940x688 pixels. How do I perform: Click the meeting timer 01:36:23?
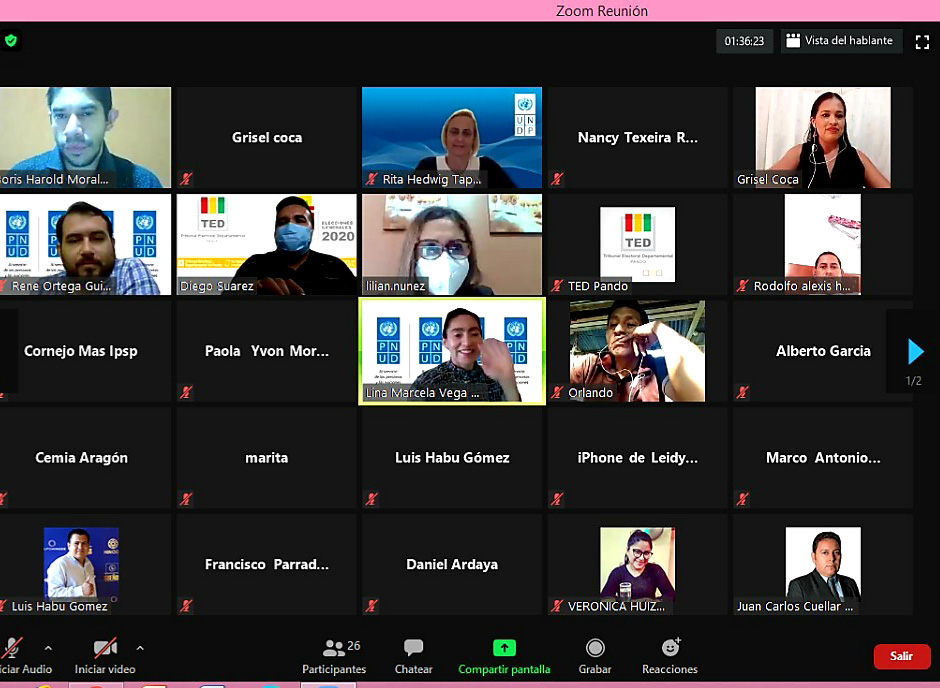pyautogui.click(x=744, y=41)
